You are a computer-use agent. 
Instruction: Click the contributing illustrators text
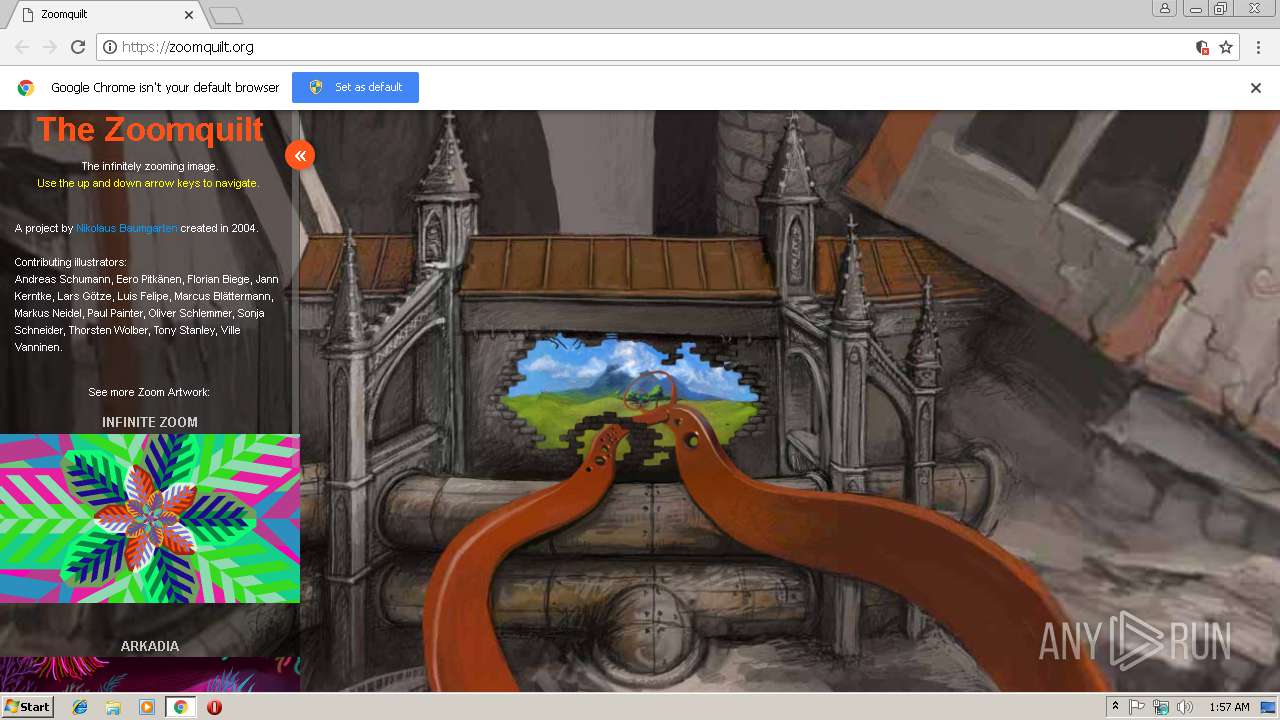tap(146, 305)
